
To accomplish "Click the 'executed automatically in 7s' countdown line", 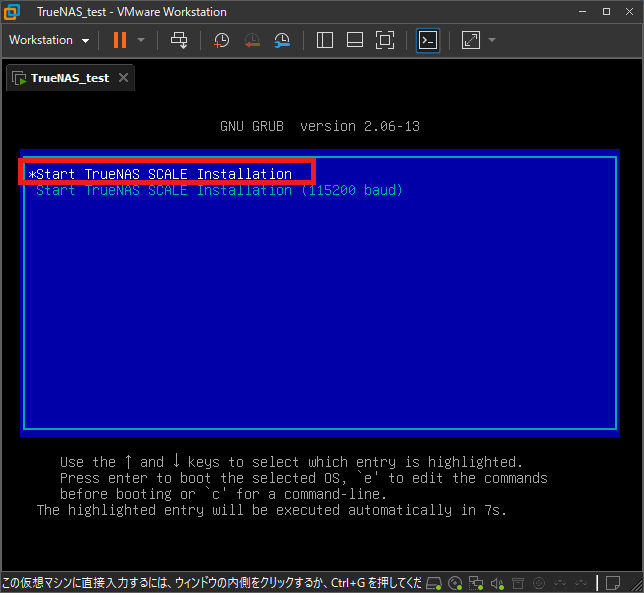I will [271, 510].
